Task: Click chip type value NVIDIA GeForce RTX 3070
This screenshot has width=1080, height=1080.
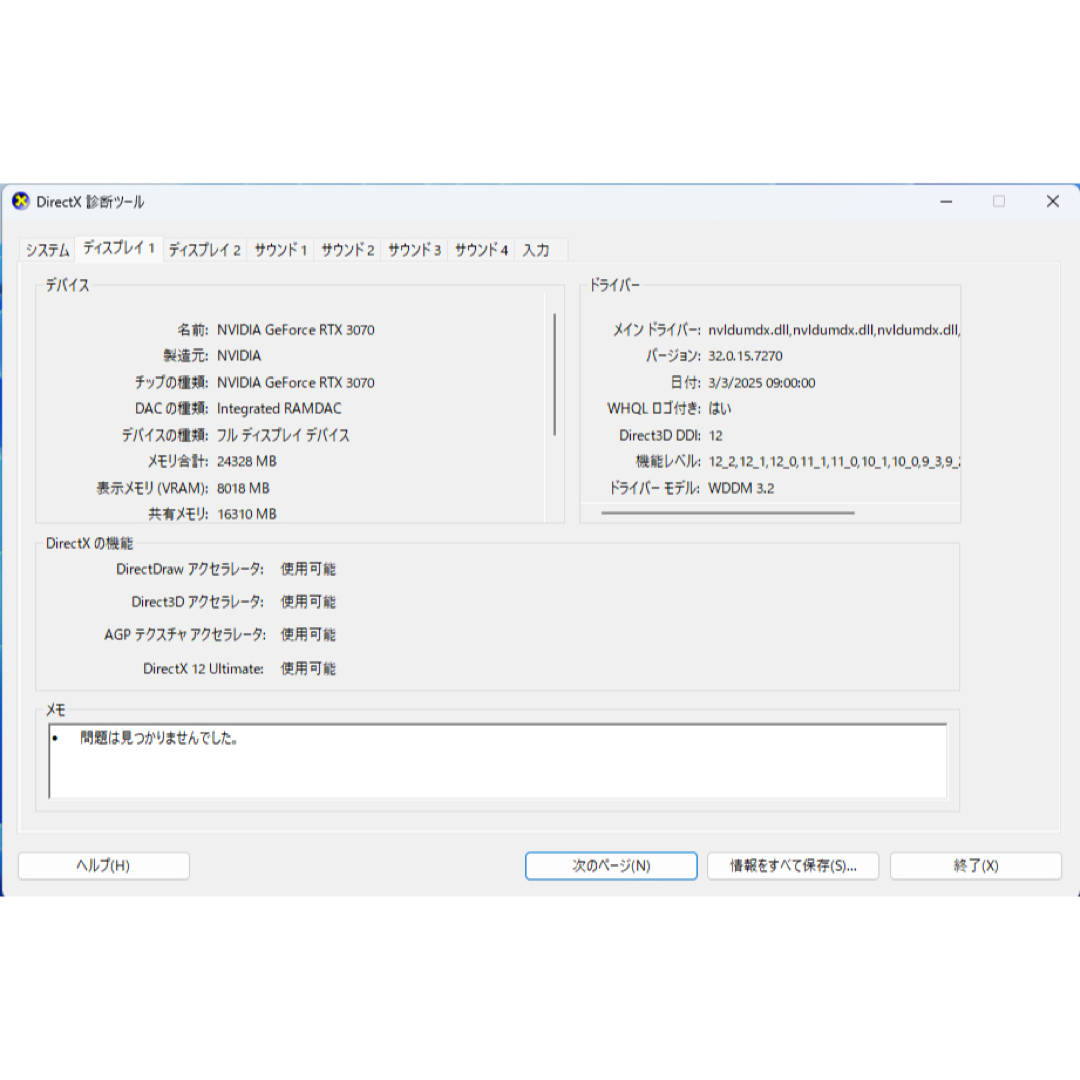Action: coord(295,382)
